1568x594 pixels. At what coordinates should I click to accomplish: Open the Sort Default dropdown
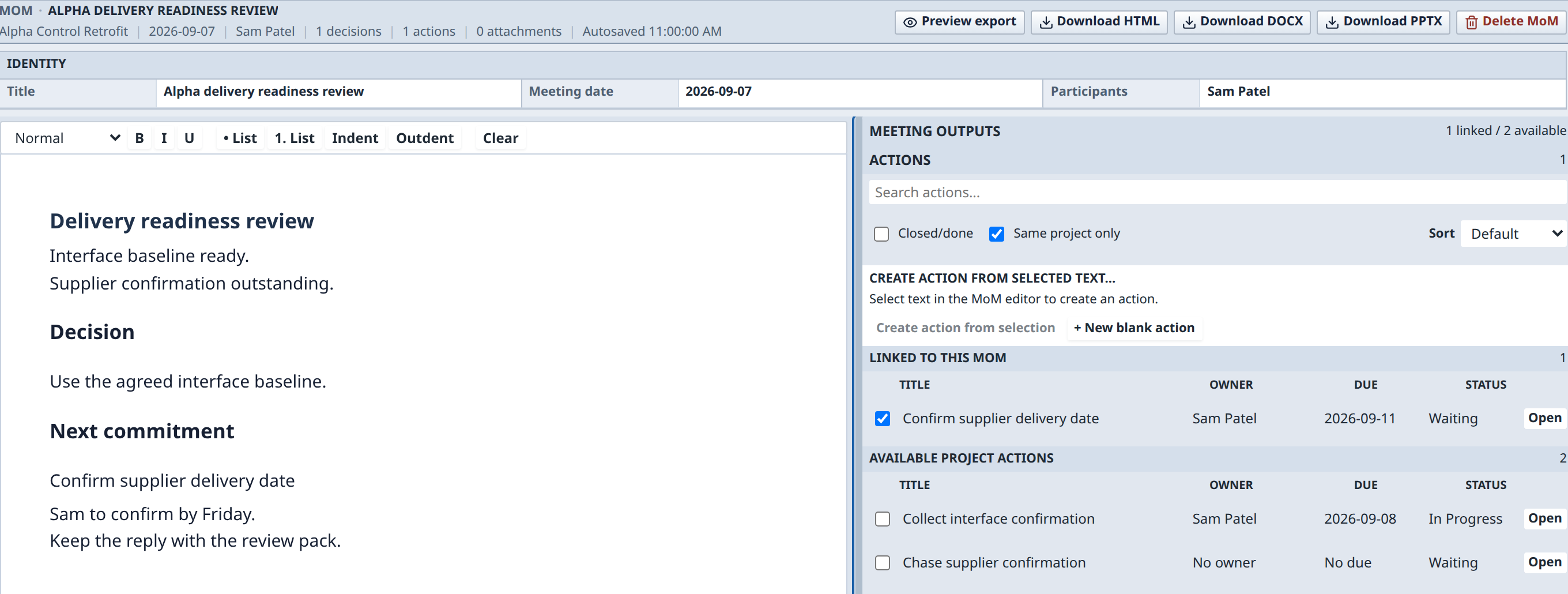pos(1513,234)
